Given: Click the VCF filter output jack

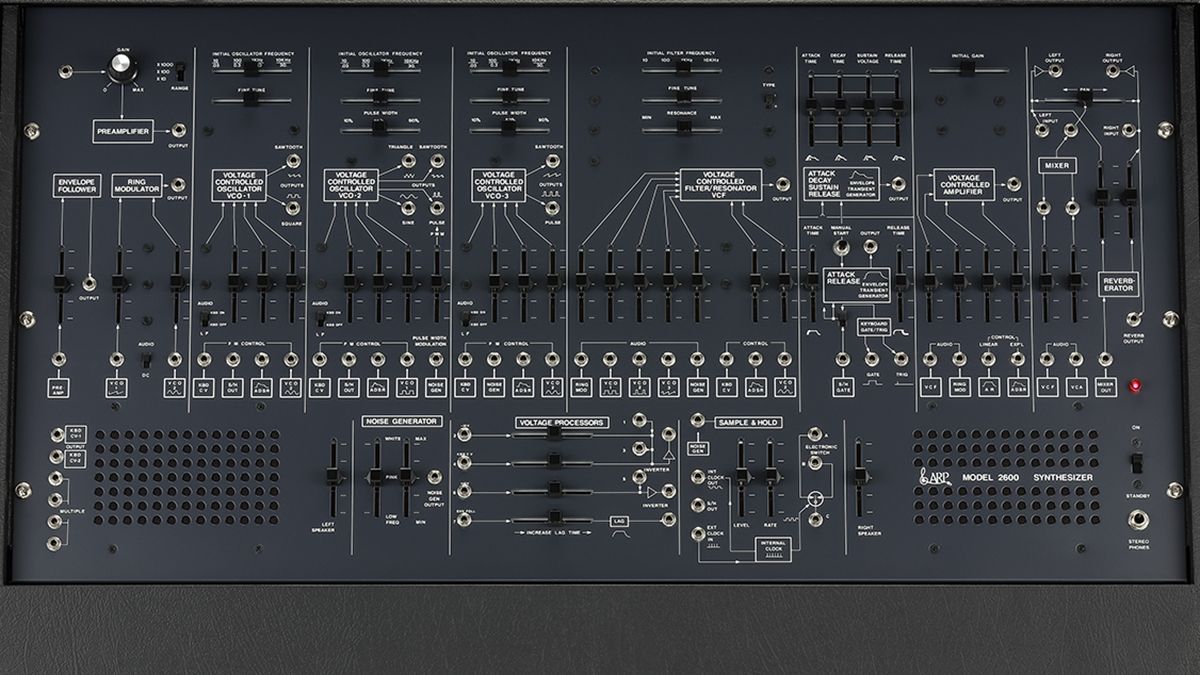Looking at the screenshot, I should click(x=781, y=184).
